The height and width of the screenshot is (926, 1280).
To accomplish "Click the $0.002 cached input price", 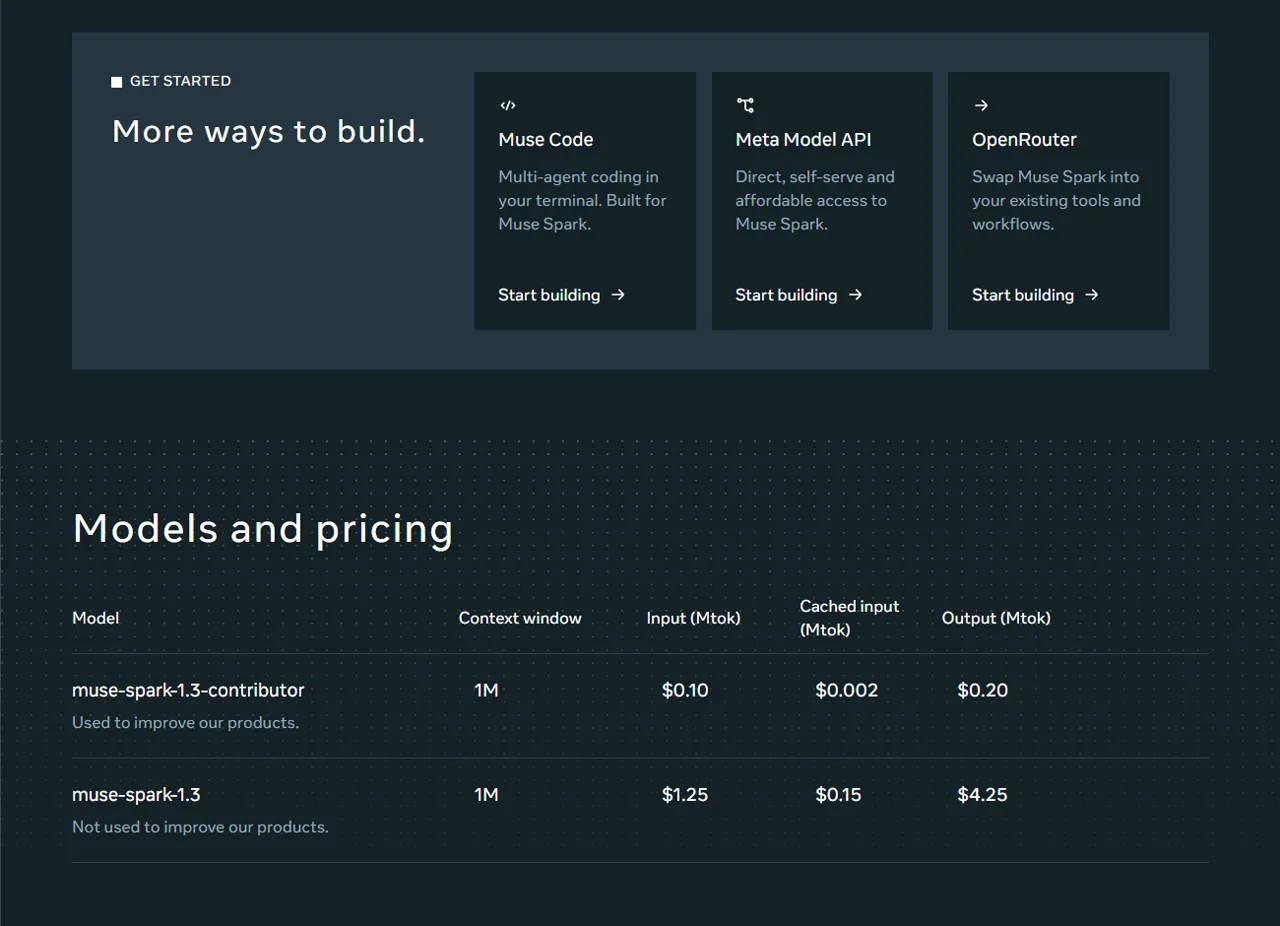I will pyautogui.click(x=847, y=690).
